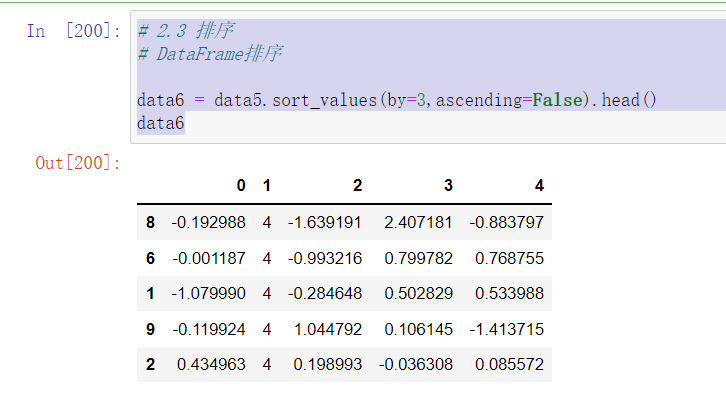
Task: Click cell value -0.001187
Action: point(209,258)
